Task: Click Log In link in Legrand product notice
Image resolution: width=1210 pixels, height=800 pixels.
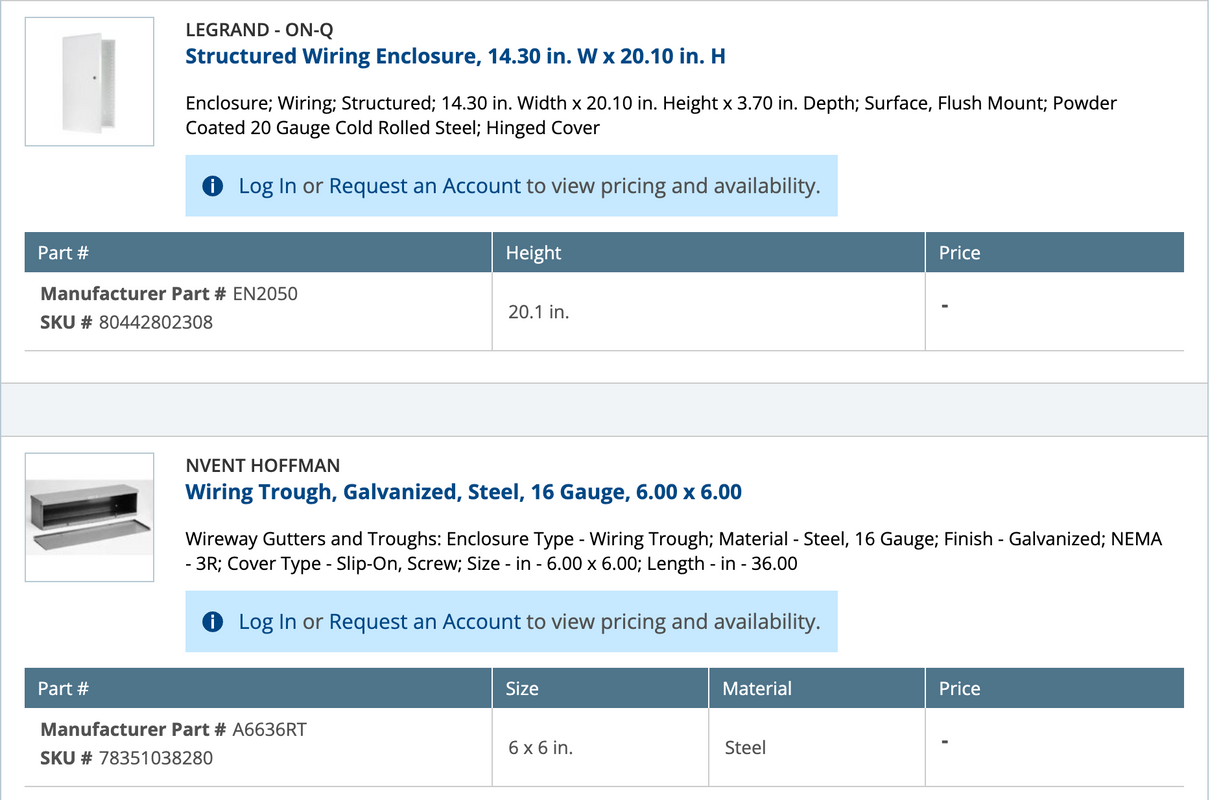Action: pyautogui.click(x=267, y=186)
